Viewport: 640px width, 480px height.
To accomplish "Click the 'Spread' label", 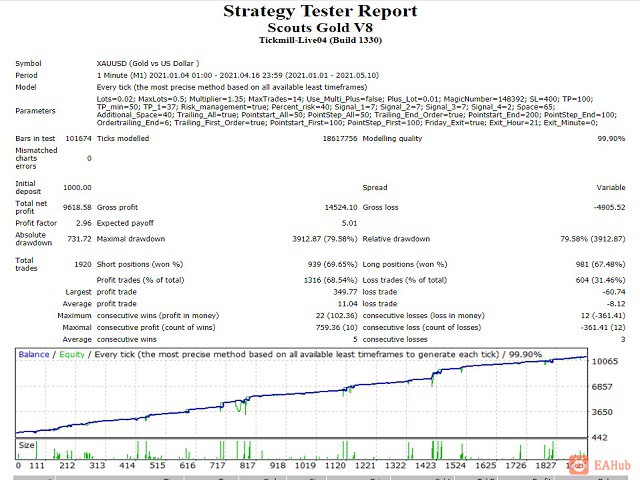I will coord(375,187).
